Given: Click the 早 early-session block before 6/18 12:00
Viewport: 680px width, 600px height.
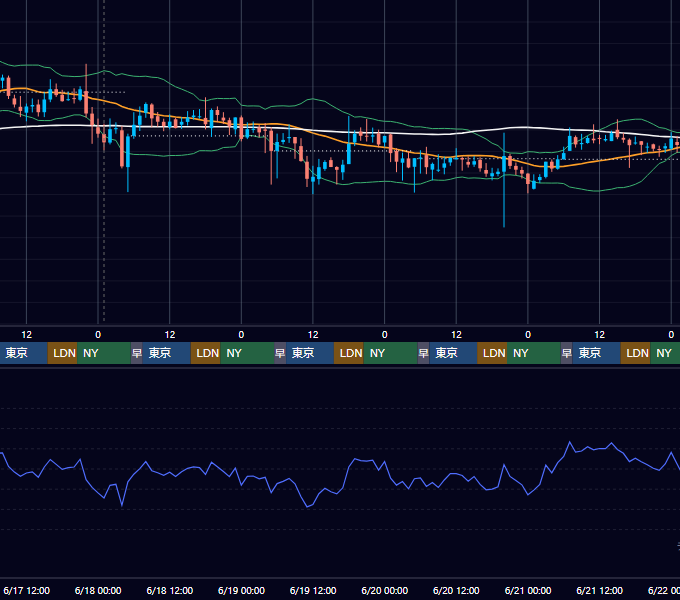Looking at the screenshot, I should (137, 353).
